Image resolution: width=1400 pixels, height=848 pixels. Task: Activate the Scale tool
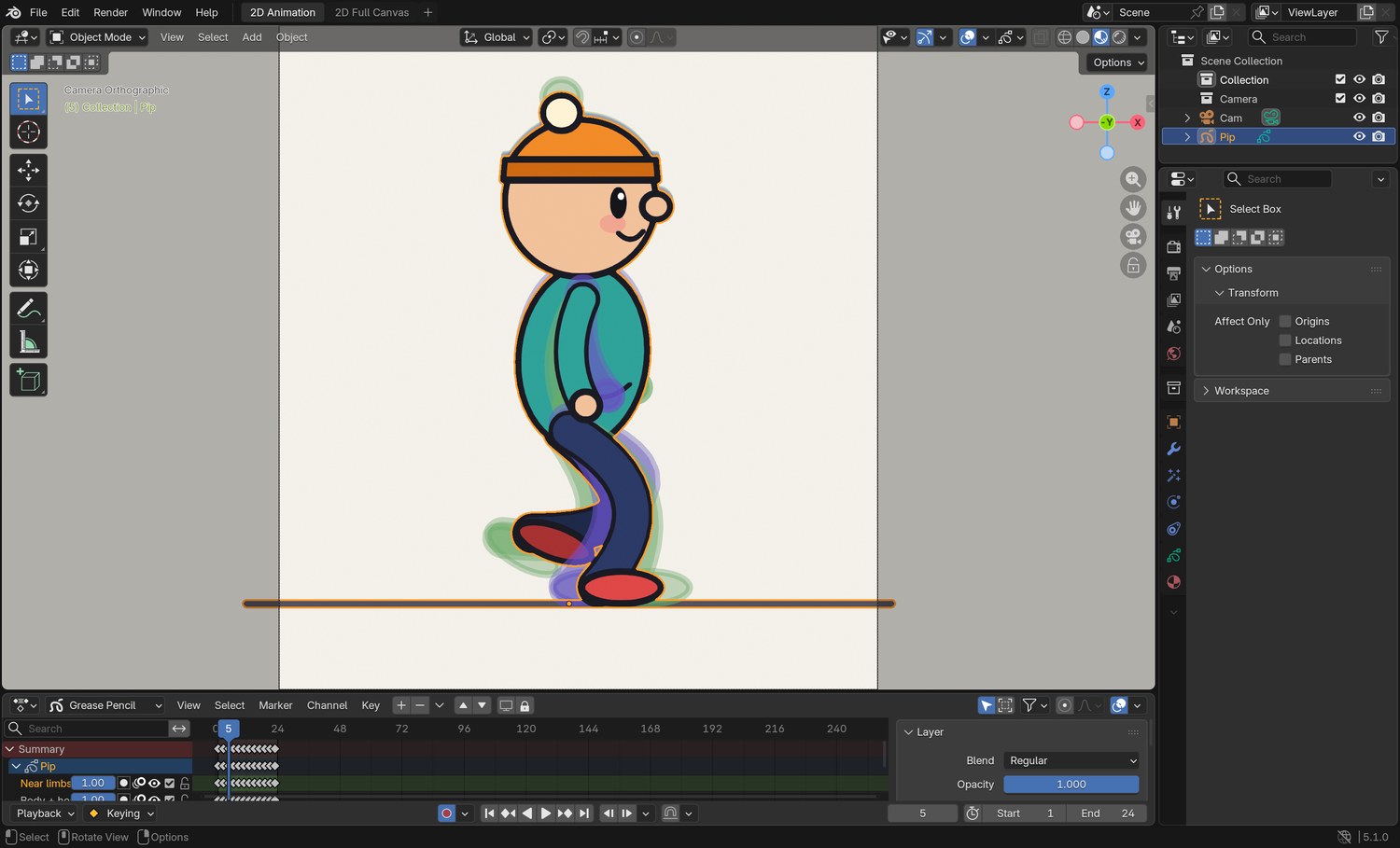[29, 237]
